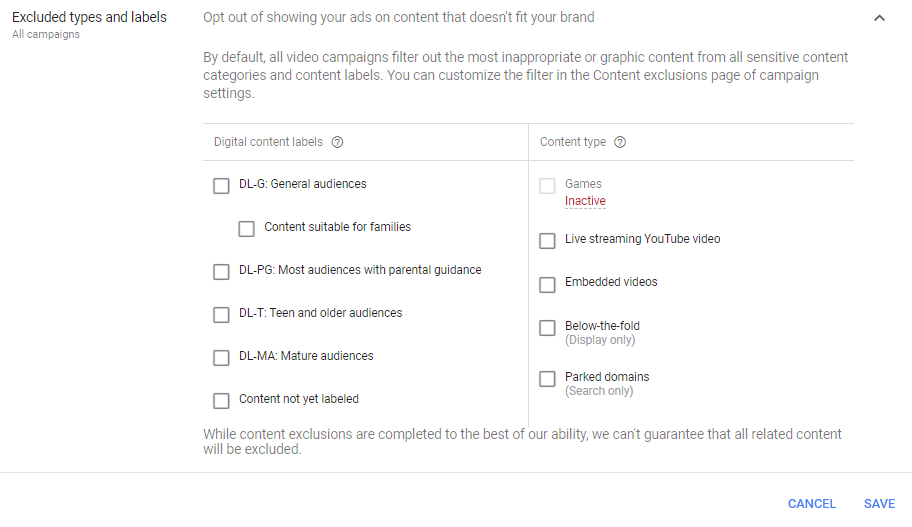Collapse the Excluded types and labels section
912x527 pixels.
(x=879, y=18)
